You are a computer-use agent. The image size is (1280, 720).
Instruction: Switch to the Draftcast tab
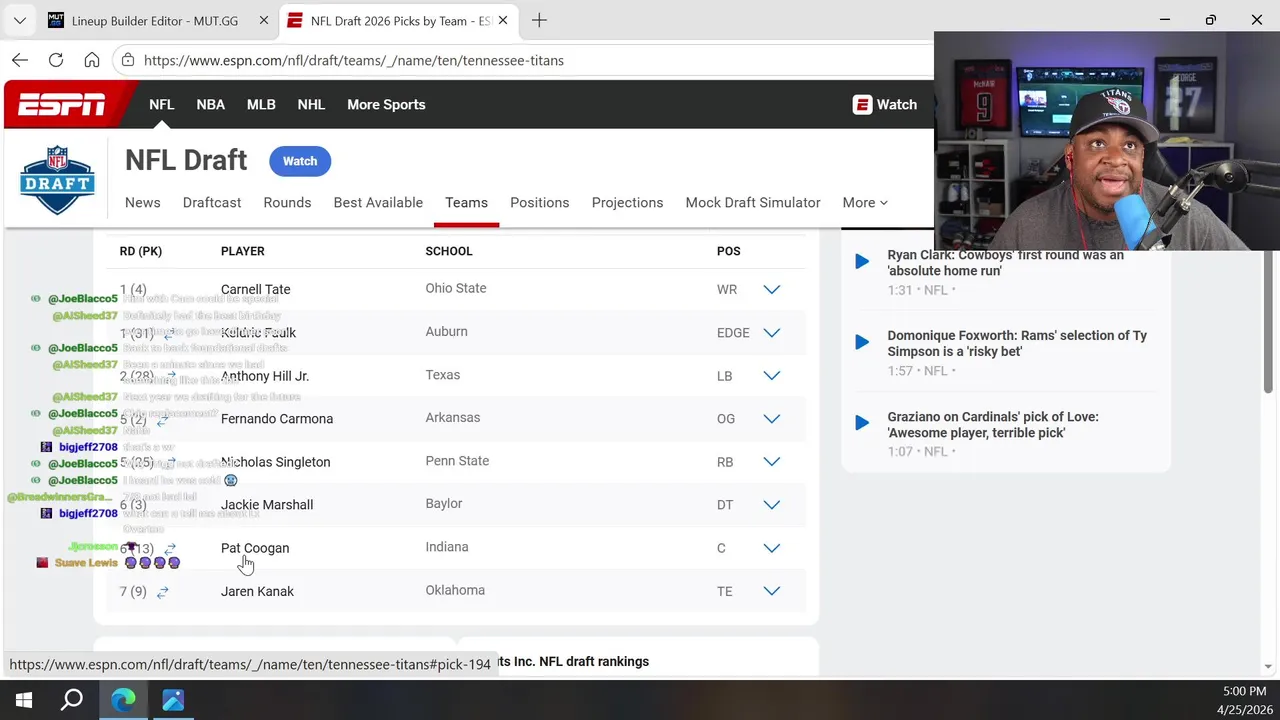pos(212,202)
